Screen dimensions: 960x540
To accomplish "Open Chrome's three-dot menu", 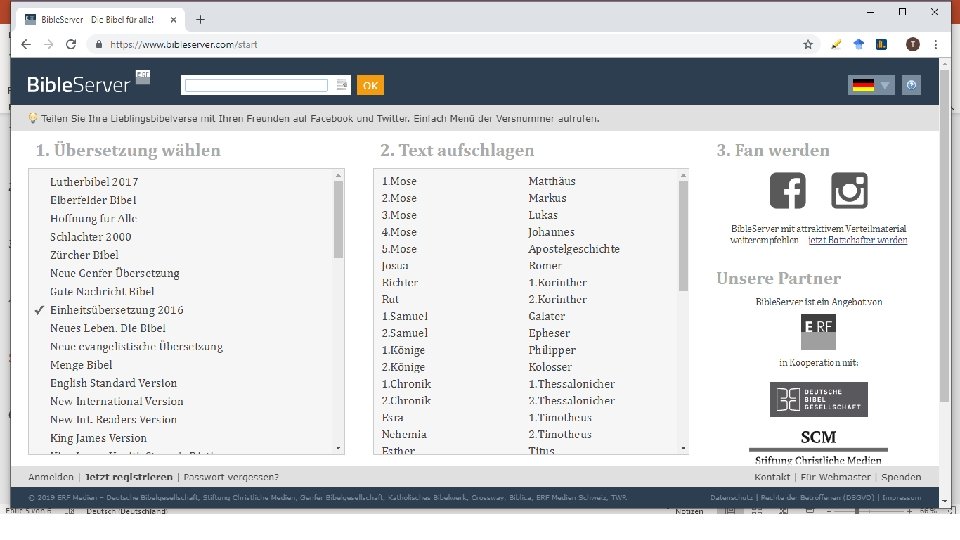I will coord(936,44).
